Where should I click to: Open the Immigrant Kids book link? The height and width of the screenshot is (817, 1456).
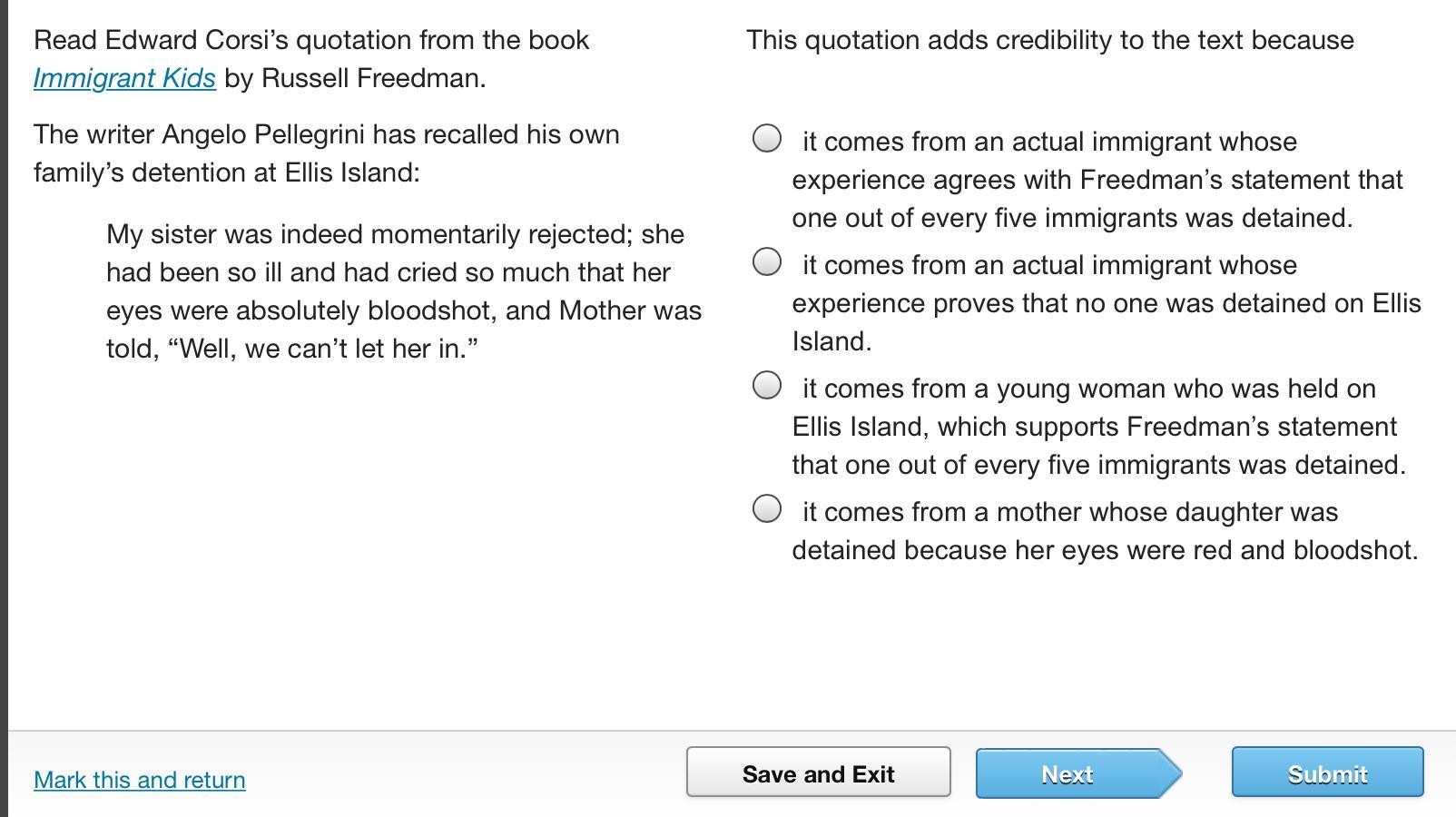click(x=124, y=78)
